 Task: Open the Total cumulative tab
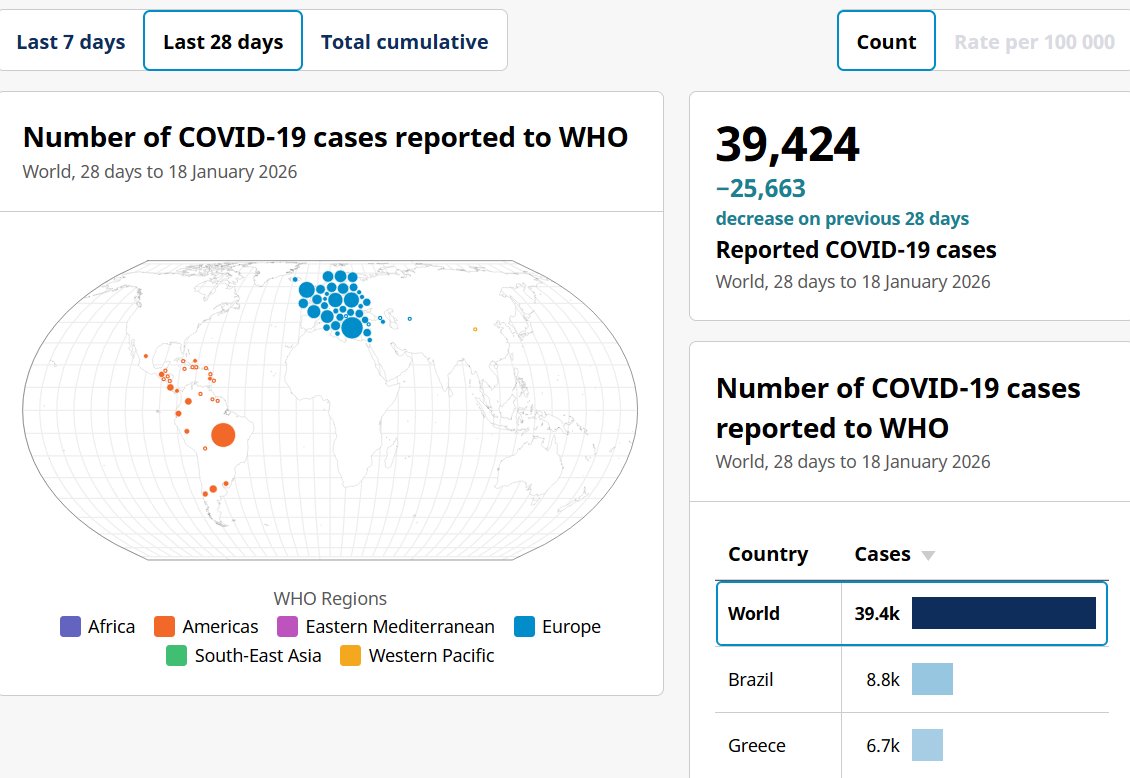tap(404, 42)
